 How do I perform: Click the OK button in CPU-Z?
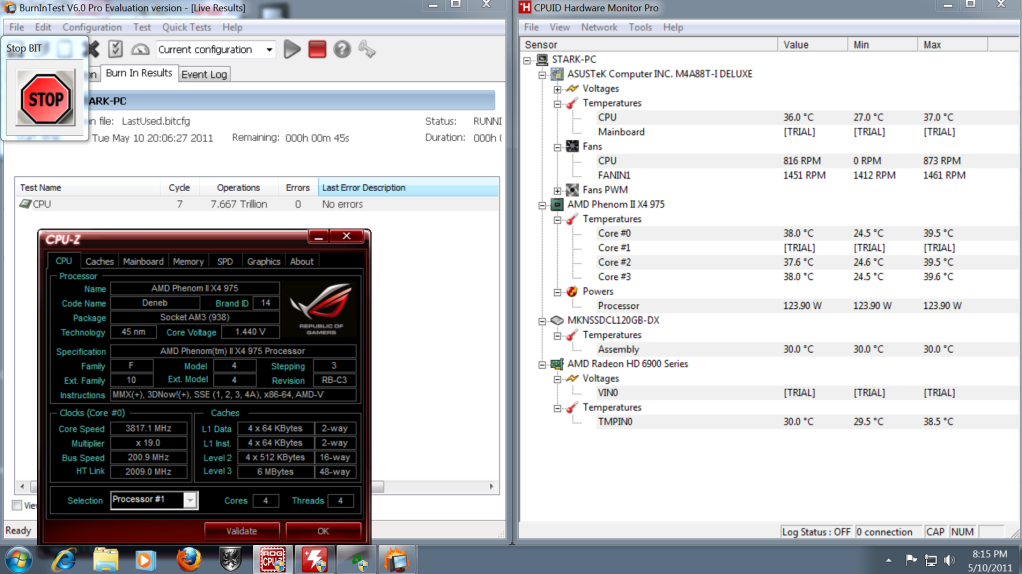click(323, 531)
